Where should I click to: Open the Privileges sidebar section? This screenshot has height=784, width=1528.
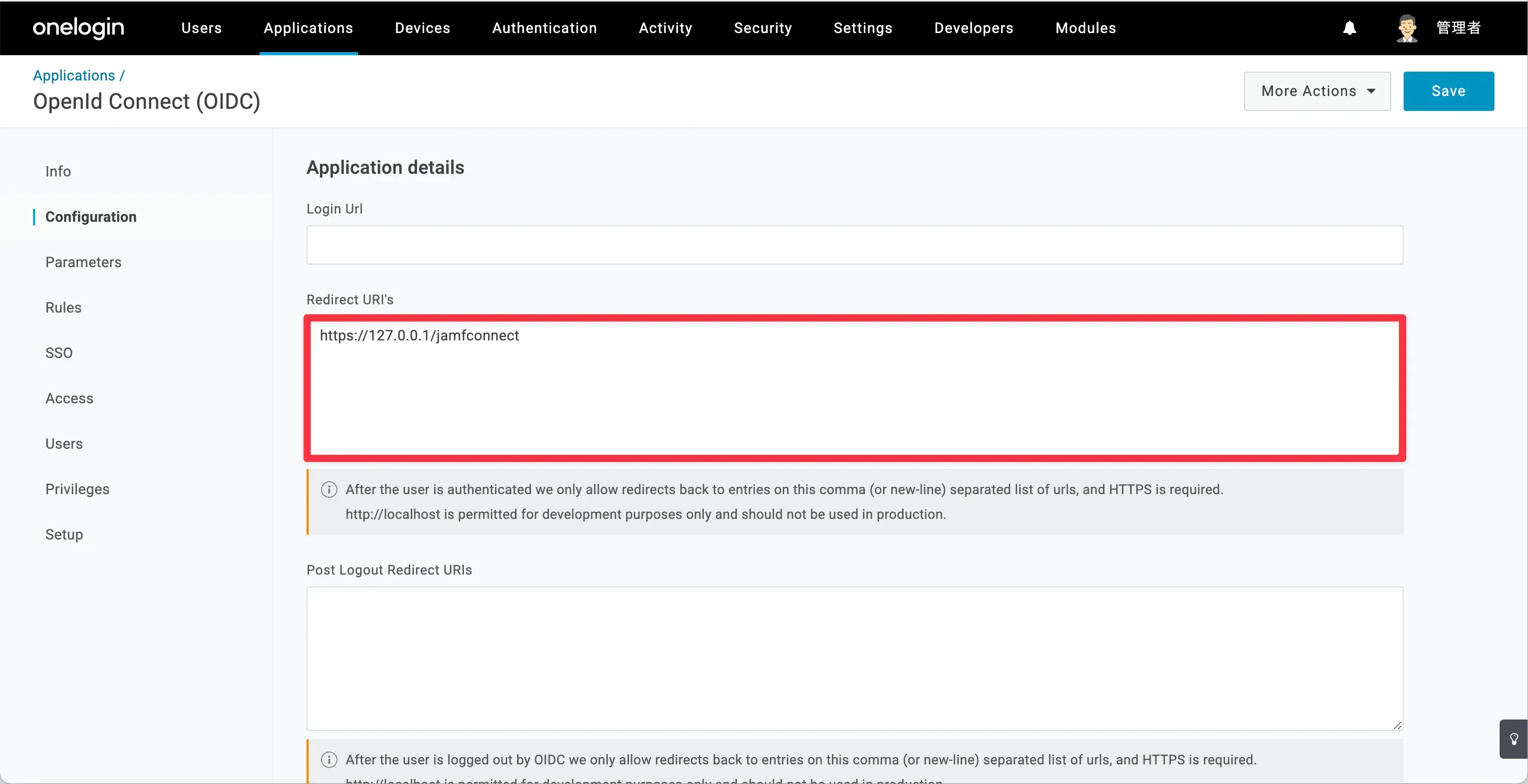77,489
